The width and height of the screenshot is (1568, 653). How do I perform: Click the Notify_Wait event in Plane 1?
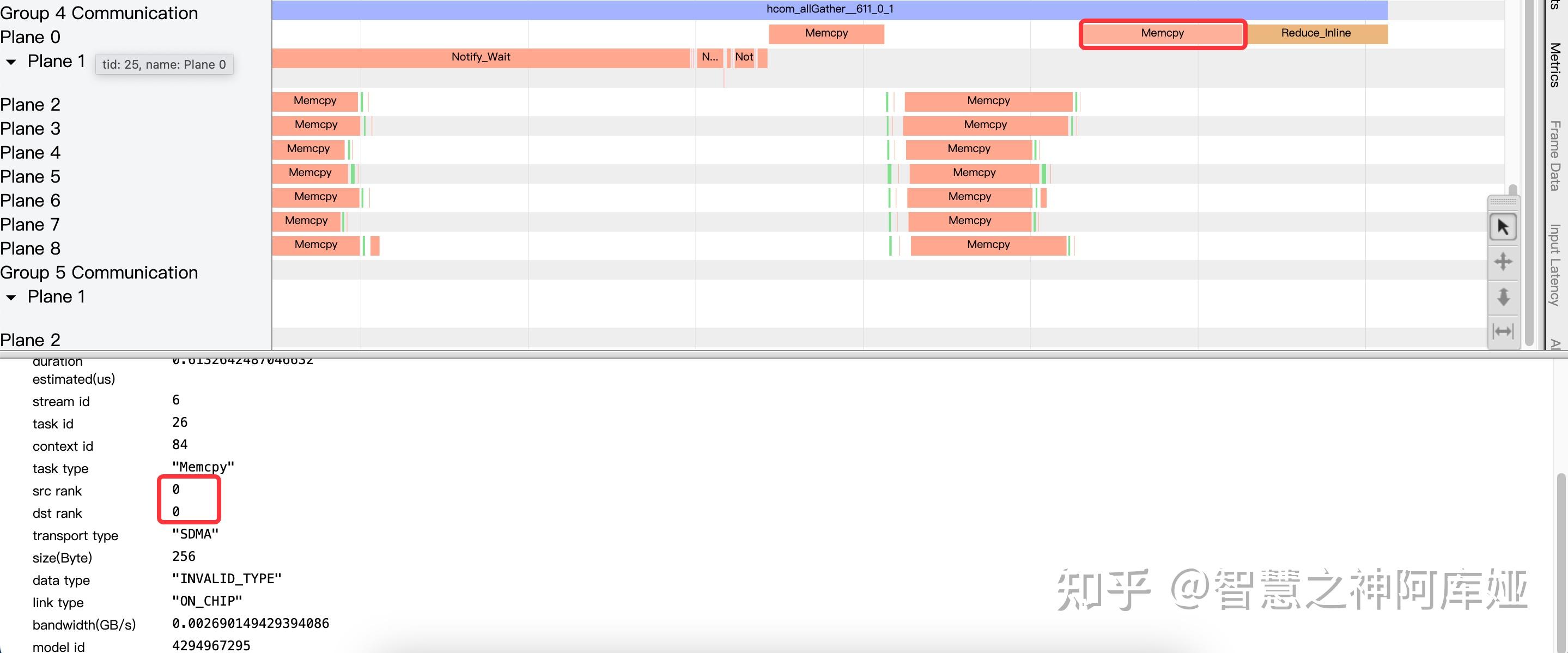pos(481,57)
